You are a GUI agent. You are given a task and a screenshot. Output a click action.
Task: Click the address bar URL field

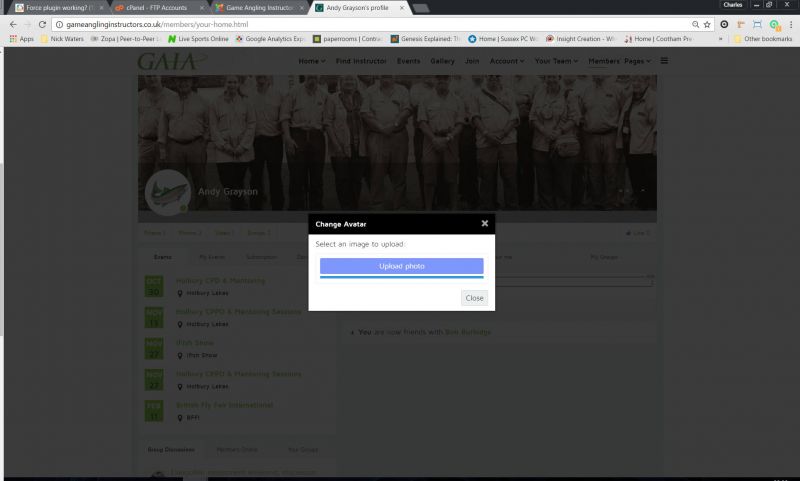[x=372, y=24]
